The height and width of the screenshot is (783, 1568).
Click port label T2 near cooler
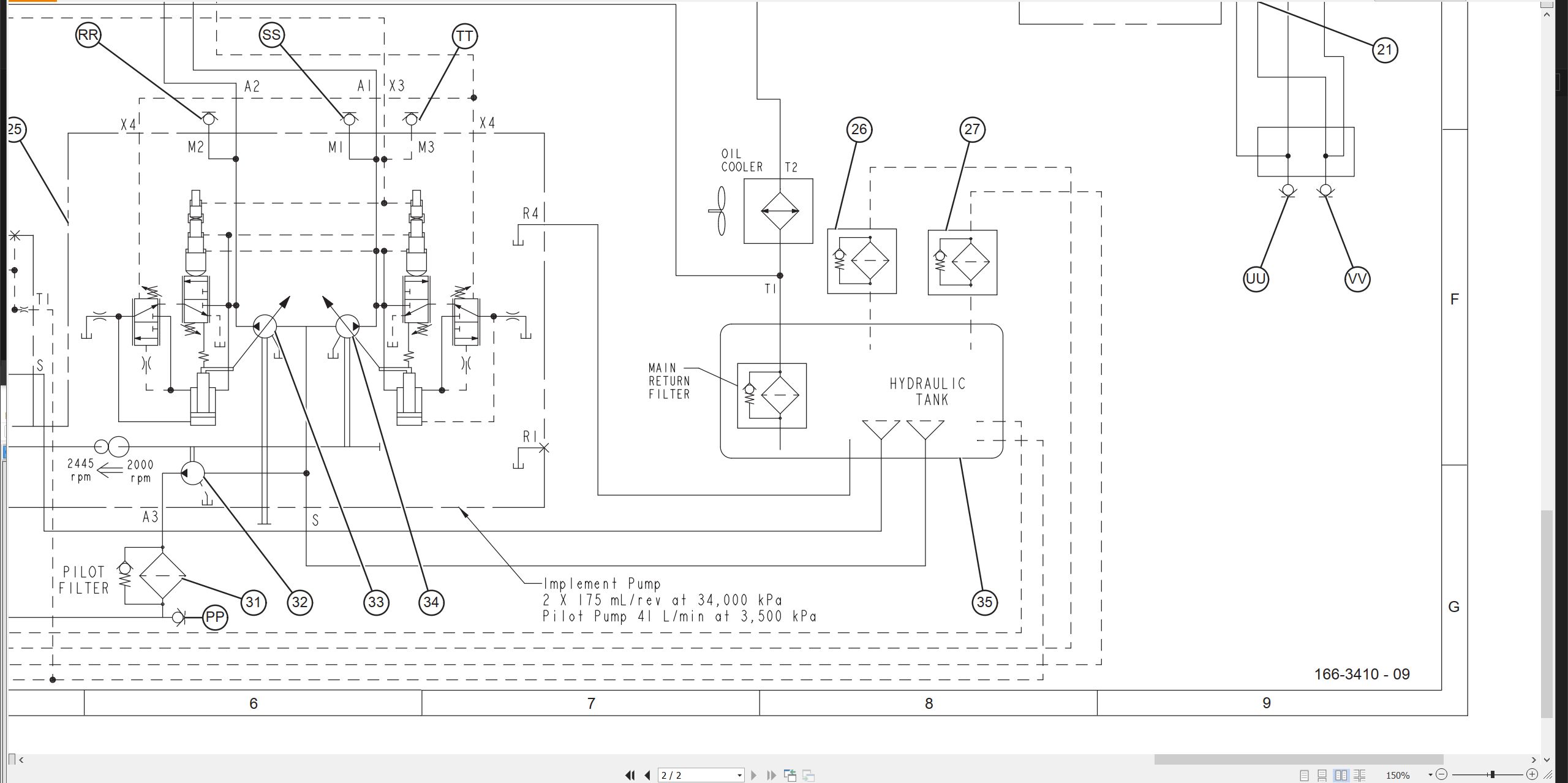pyautogui.click(x=791, y=167)
